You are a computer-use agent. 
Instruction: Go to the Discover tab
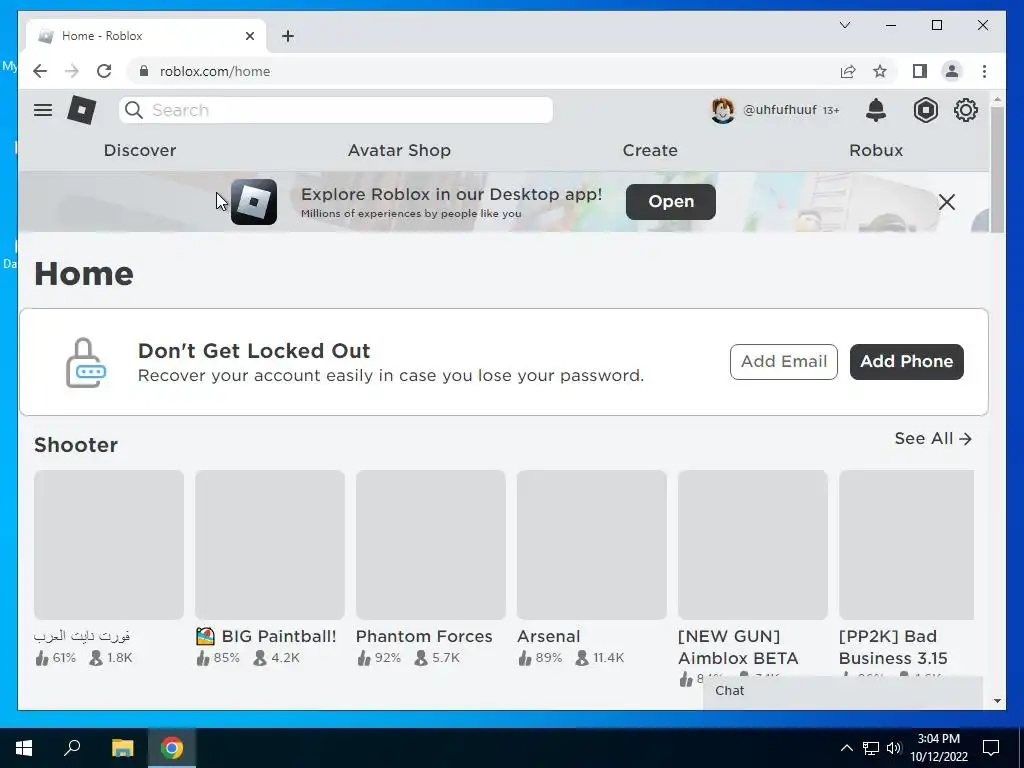click(x=140, y=150)
